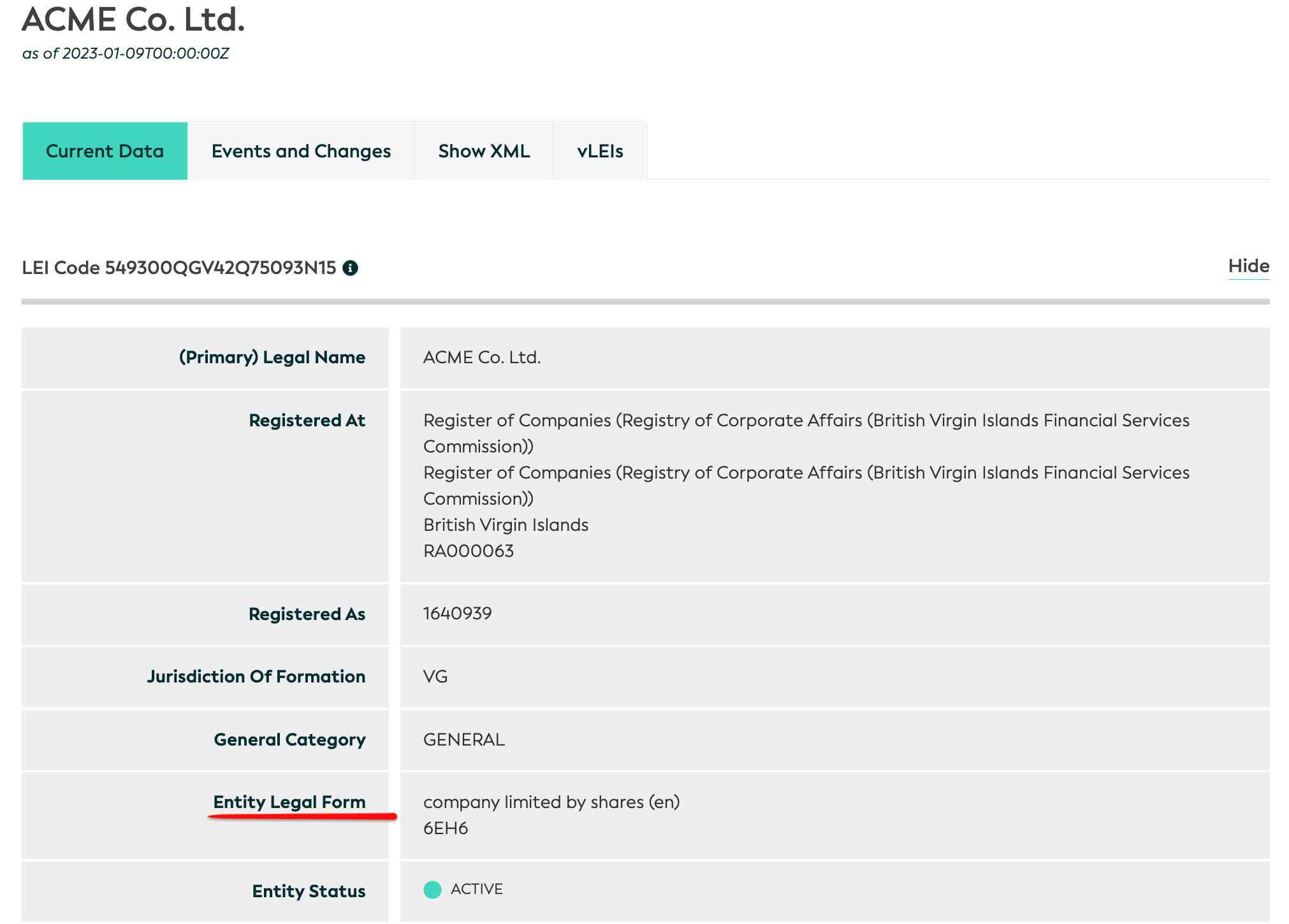This screenshot has width=1289, height=924.
Task: Click the General Category label
Action: pos(290,740)
